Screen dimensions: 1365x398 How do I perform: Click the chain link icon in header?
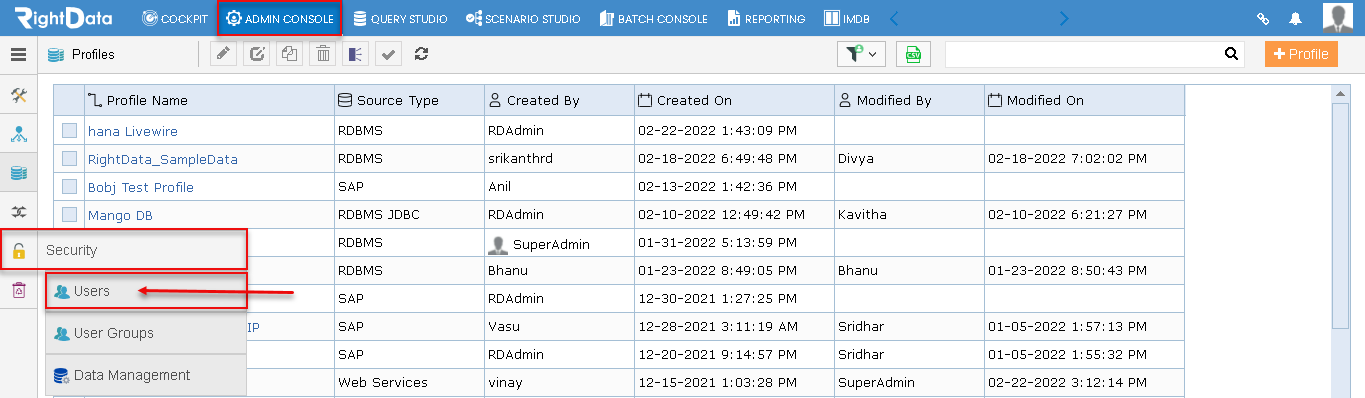coord(1263,19)
